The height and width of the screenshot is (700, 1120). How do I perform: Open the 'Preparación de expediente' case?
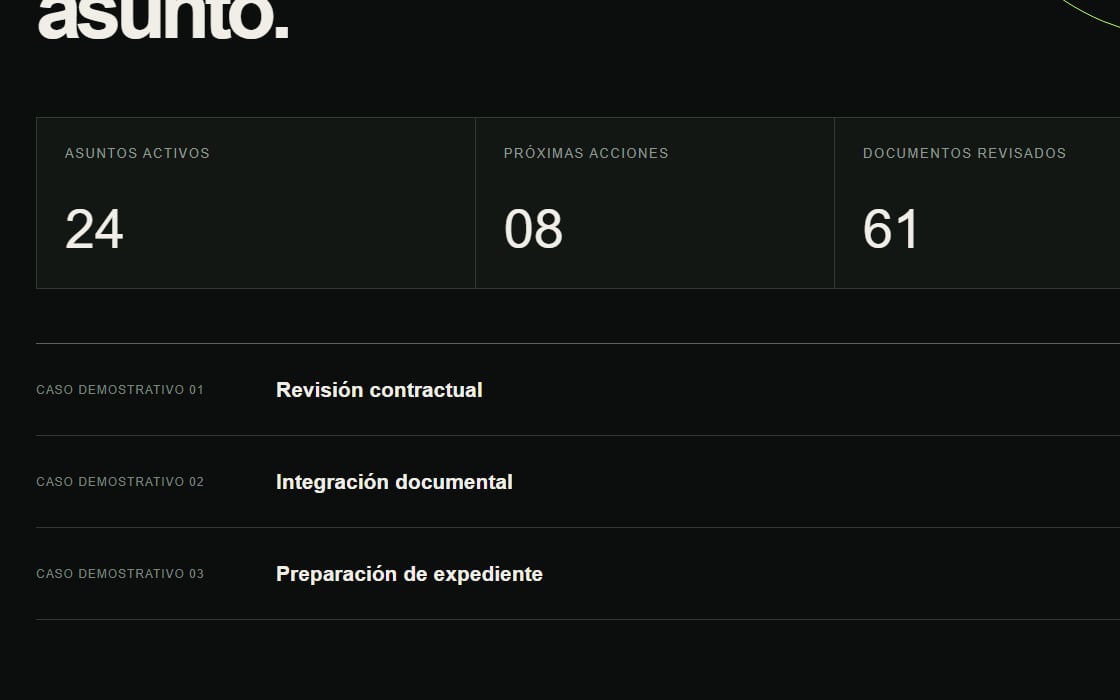[409, 574]
